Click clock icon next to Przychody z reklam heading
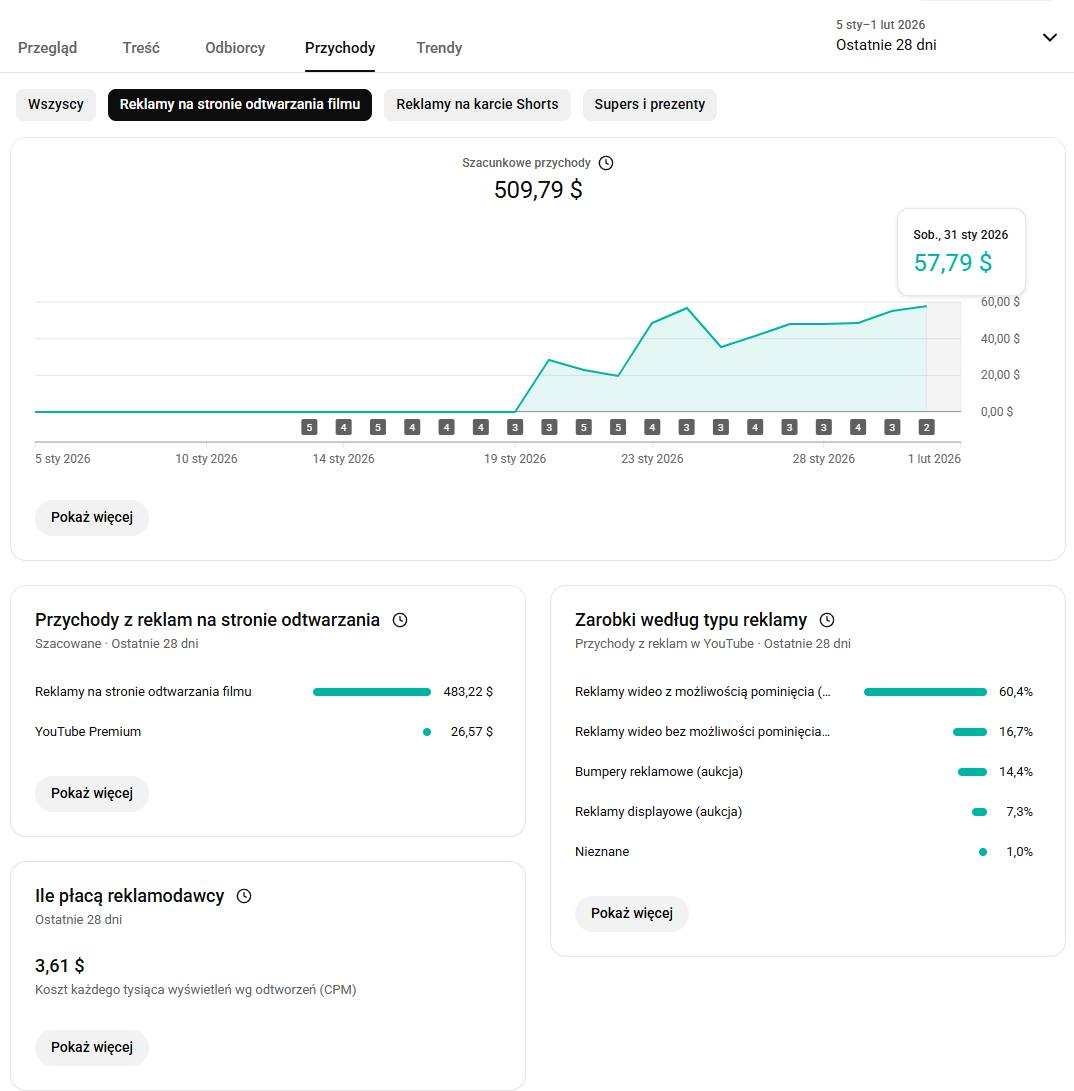This screenshot has height=1091, width=1074. (x=400, y=620)
